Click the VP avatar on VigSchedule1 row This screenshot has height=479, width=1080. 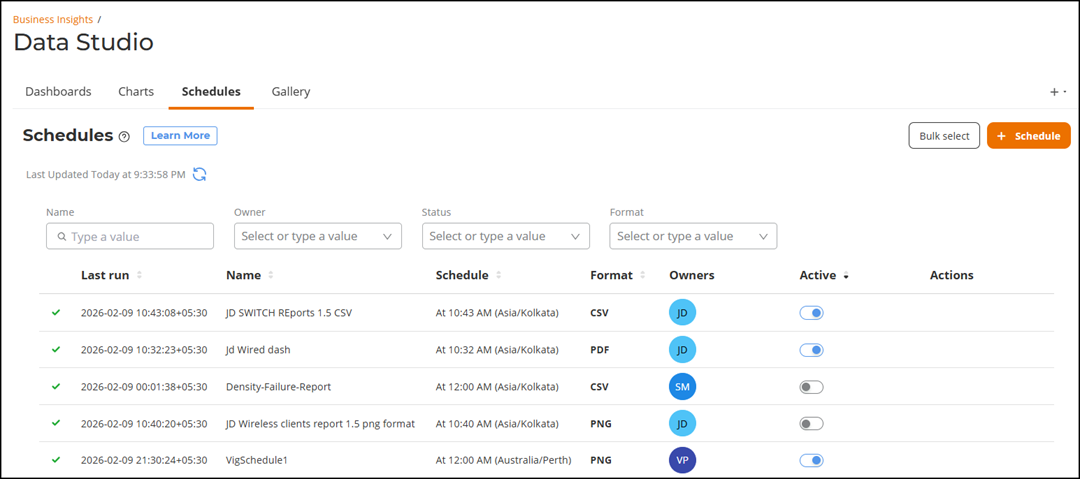683,460
